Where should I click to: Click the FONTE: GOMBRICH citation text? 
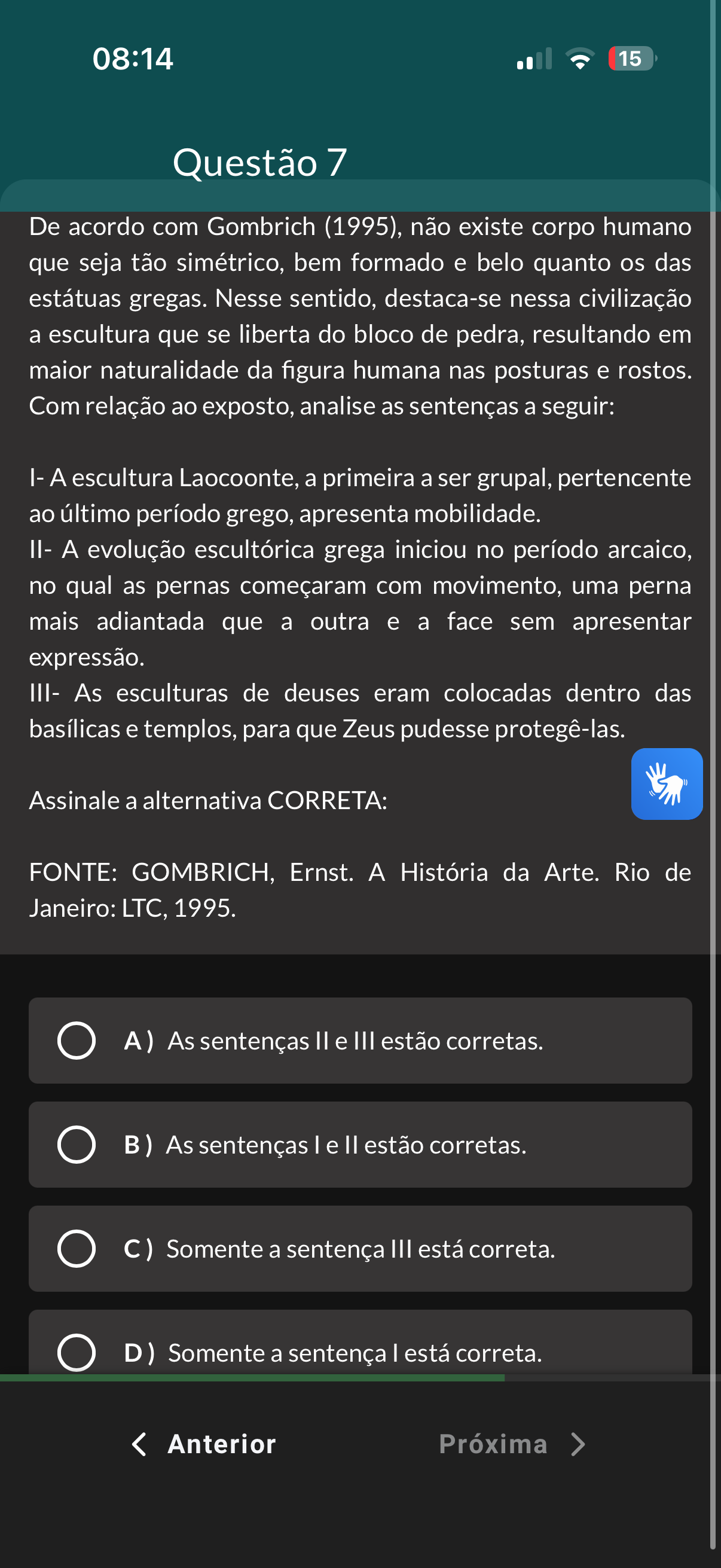359,889
